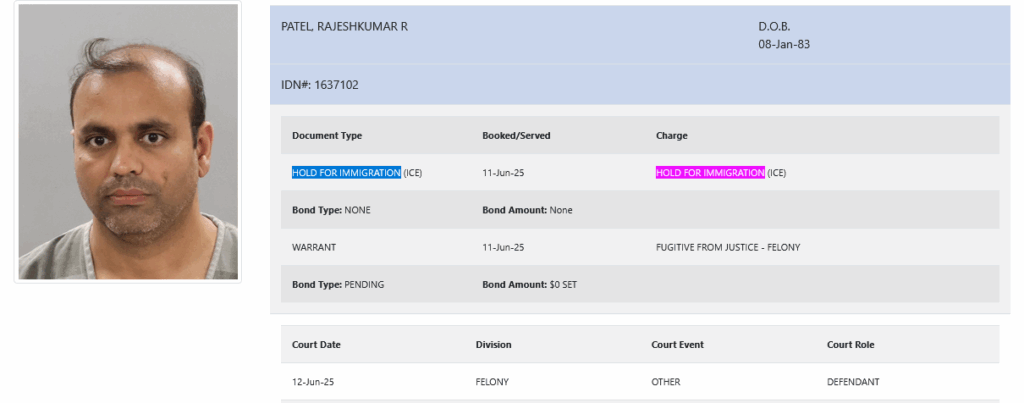Click the Document Type column header

[x=327, y=136]
